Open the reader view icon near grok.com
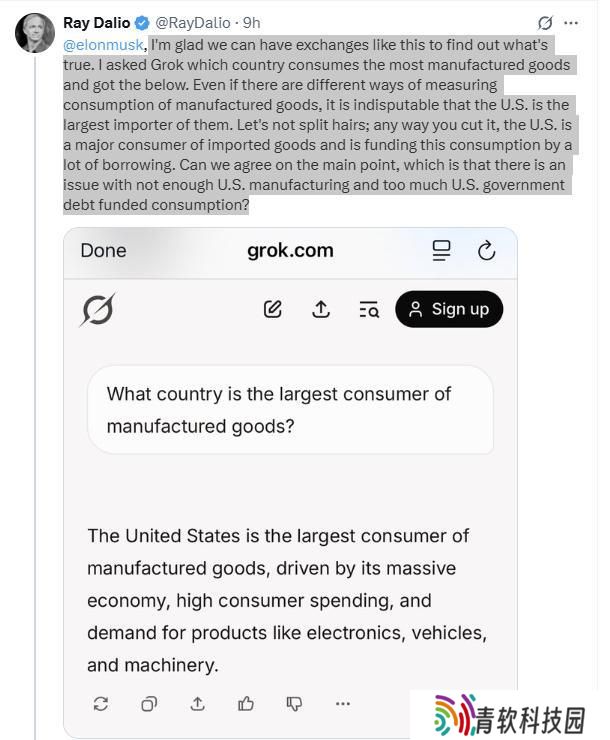 [442, 251]
